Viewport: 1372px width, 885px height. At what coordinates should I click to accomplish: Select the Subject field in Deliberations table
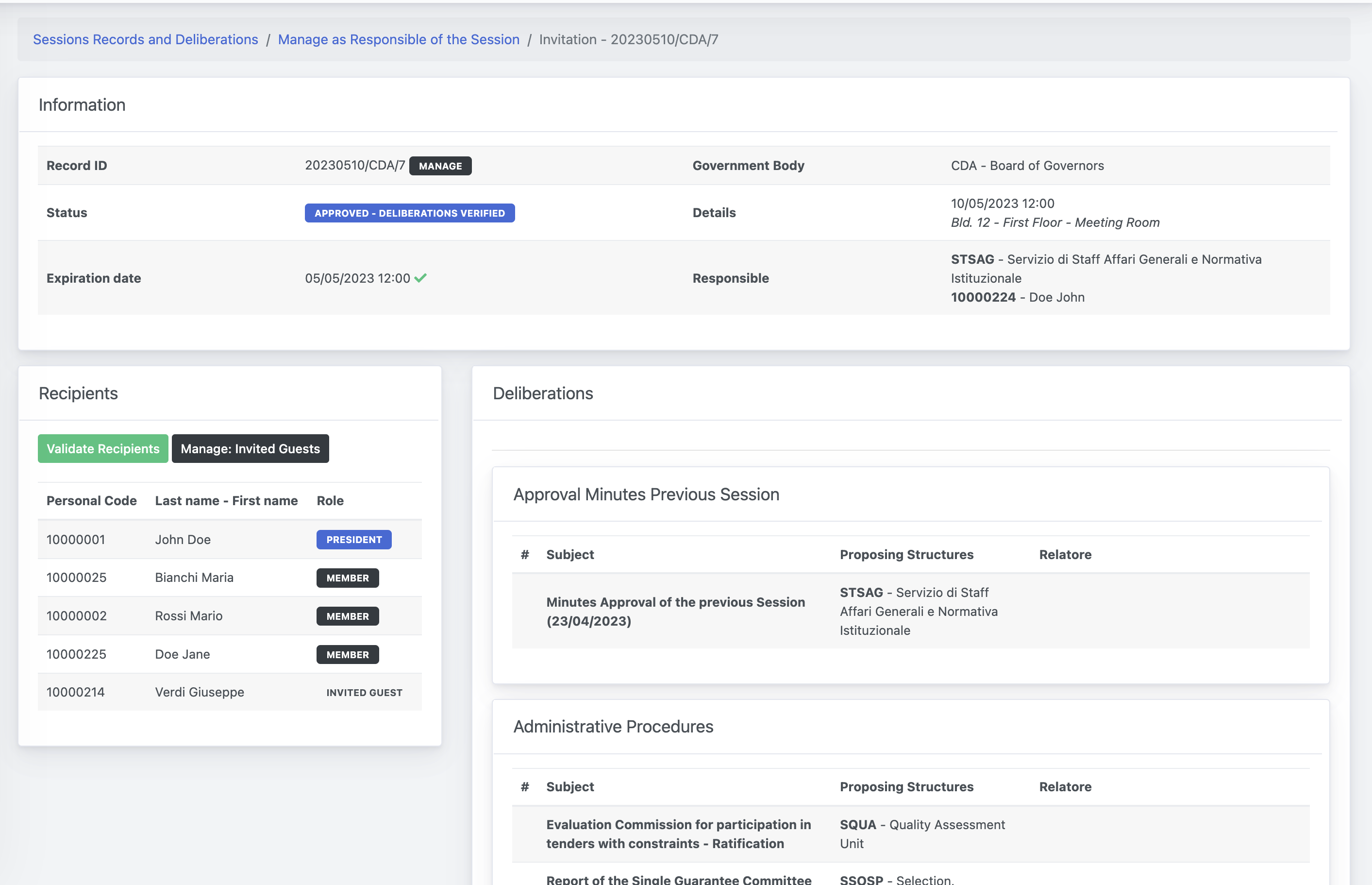click(x=570, y=554)
